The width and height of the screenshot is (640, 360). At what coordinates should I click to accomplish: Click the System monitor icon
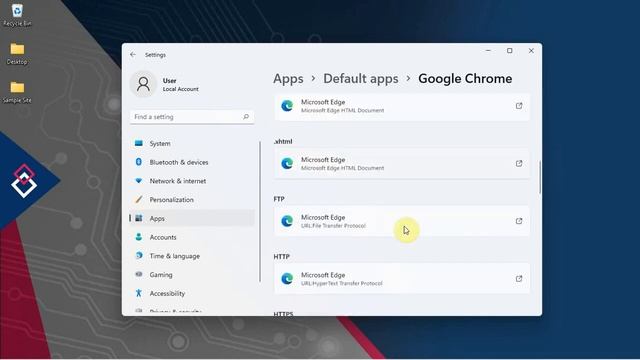click(x=139, y=143)
